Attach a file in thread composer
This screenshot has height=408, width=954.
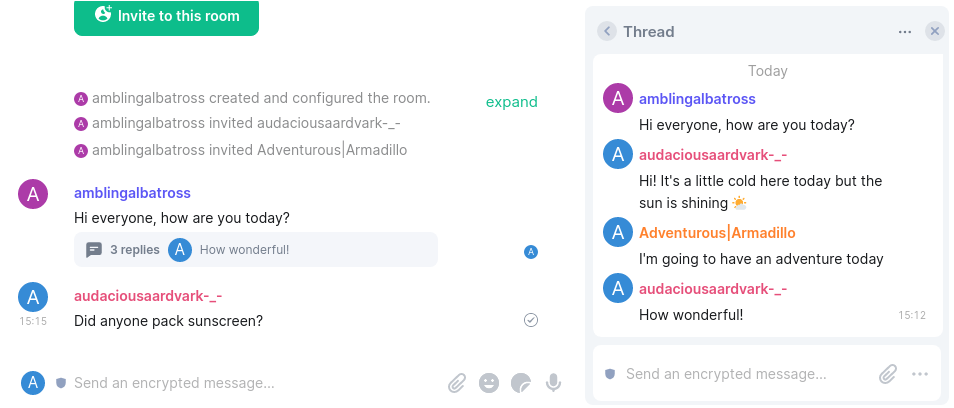click(x=888, y=374)
